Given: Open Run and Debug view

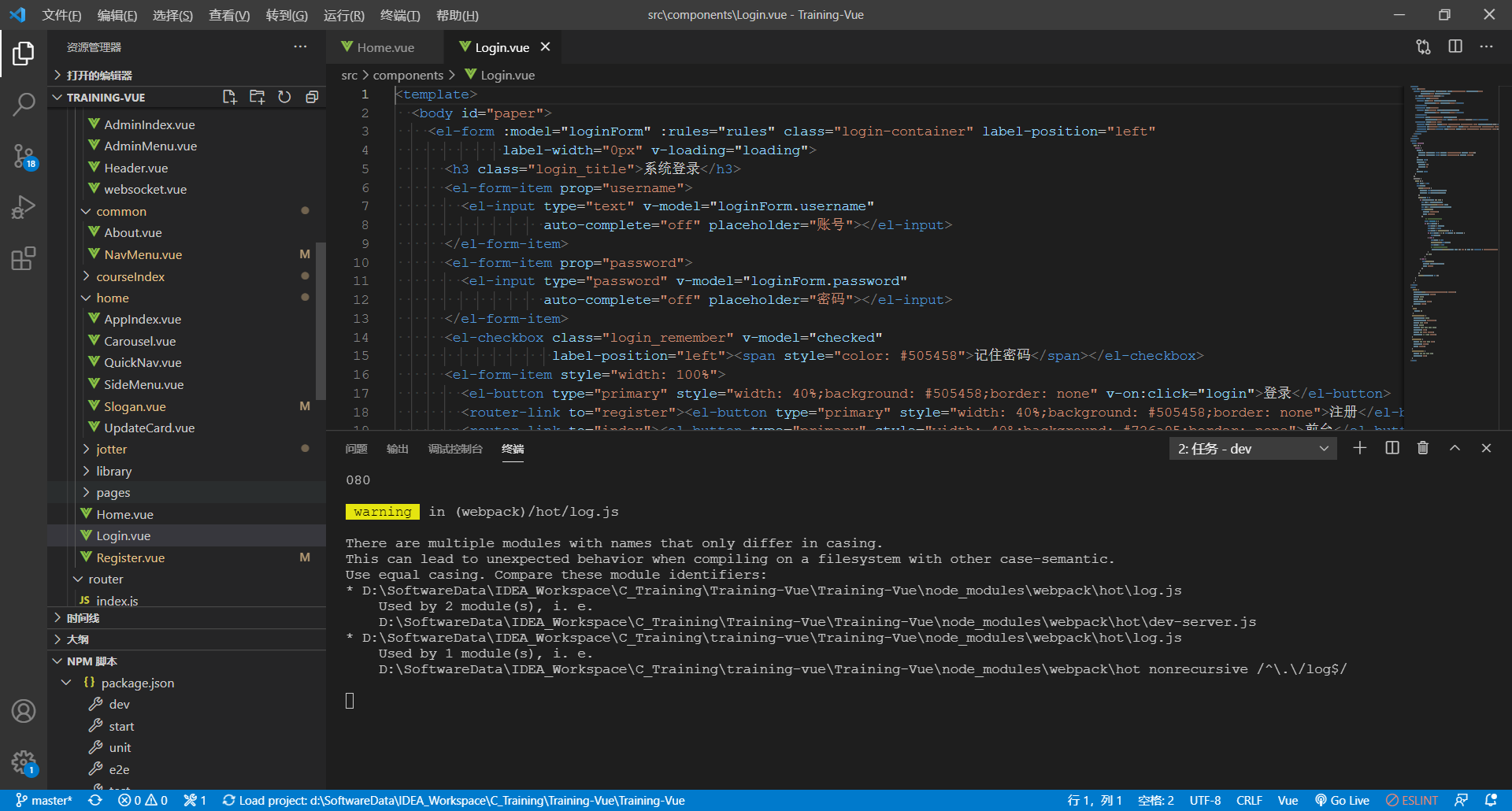Looking at the screenshot, I should [24, 207].
